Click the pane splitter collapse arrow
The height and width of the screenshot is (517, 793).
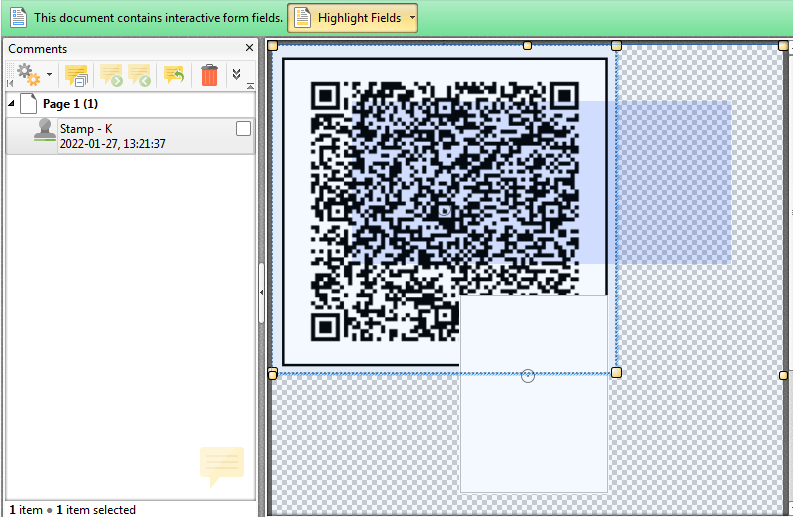click(x=261, y=292)
